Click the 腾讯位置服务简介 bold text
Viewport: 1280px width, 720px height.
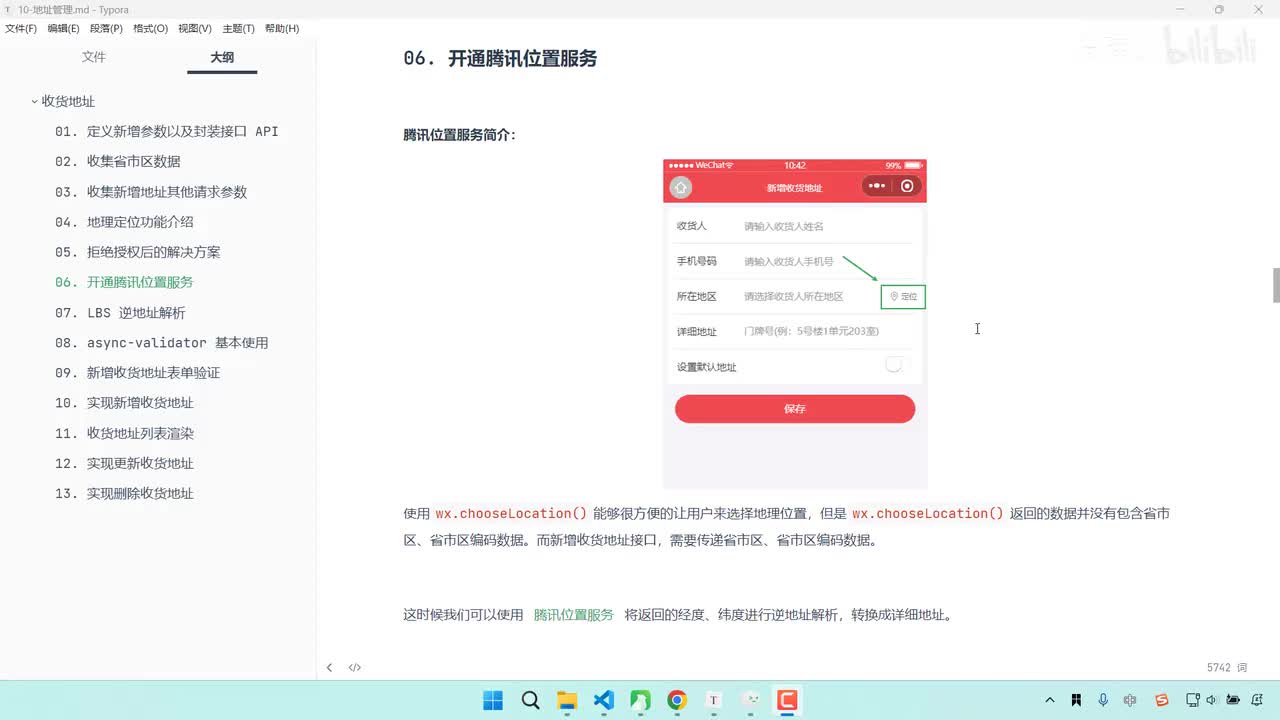click(459, 135)
